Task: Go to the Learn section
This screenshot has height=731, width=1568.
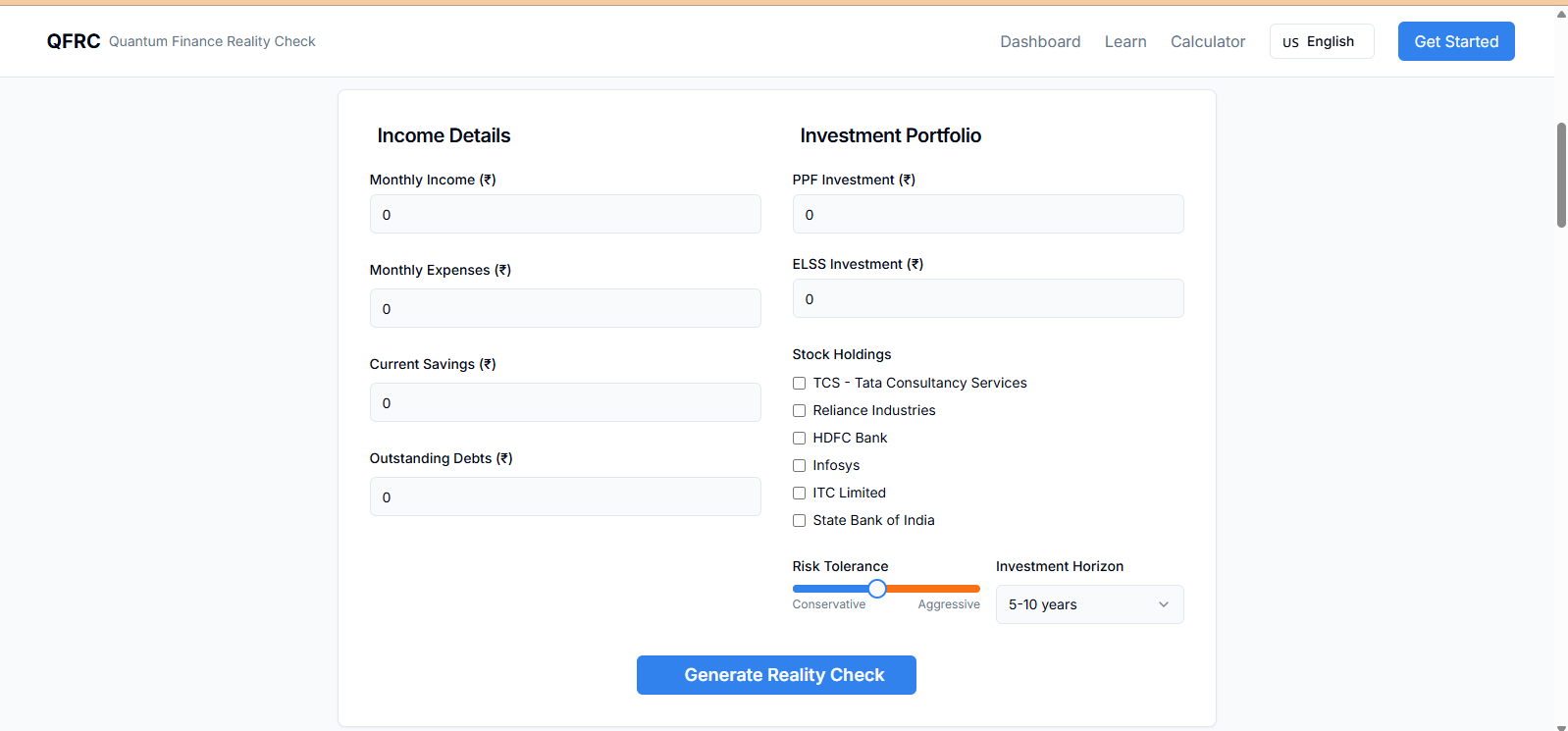Action: click(1125, 41)
